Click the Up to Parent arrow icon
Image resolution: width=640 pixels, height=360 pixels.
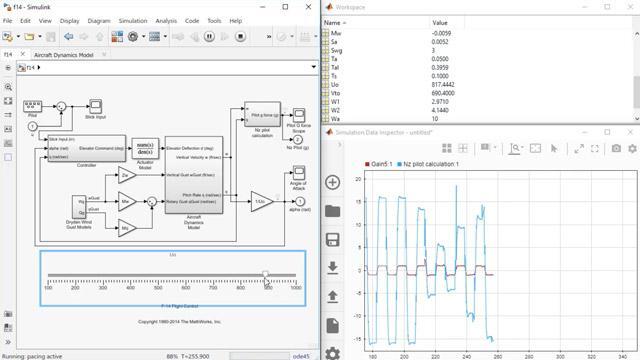point(100,37)
